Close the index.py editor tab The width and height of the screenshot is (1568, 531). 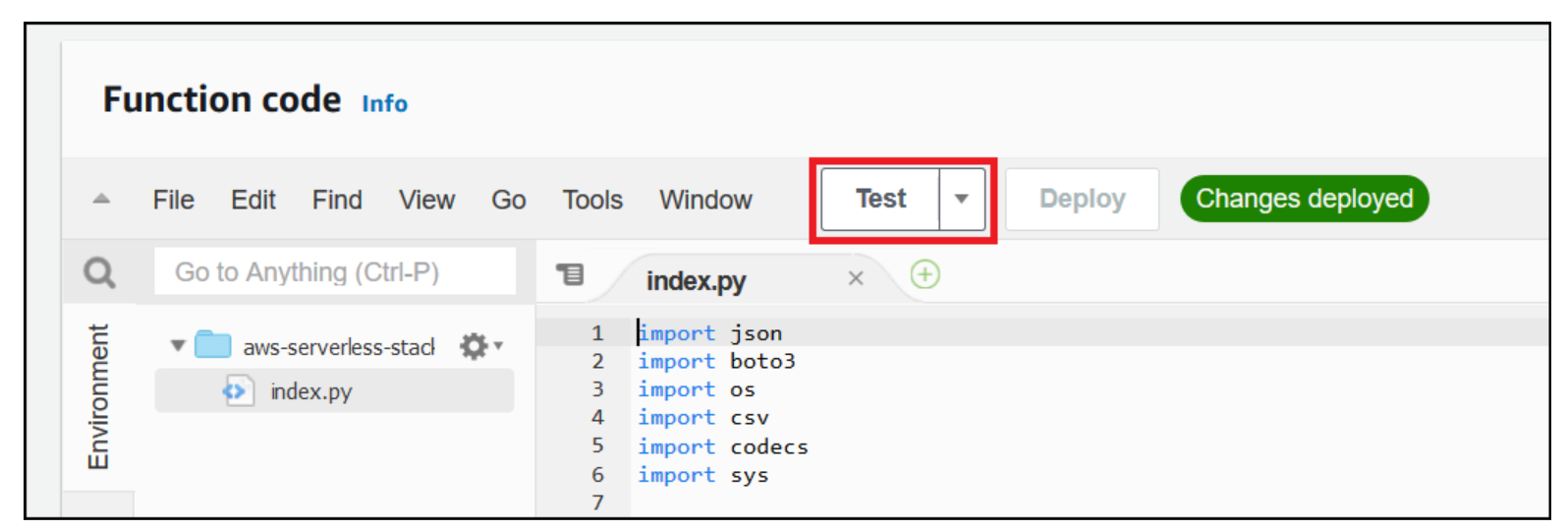tap(856, 278)
